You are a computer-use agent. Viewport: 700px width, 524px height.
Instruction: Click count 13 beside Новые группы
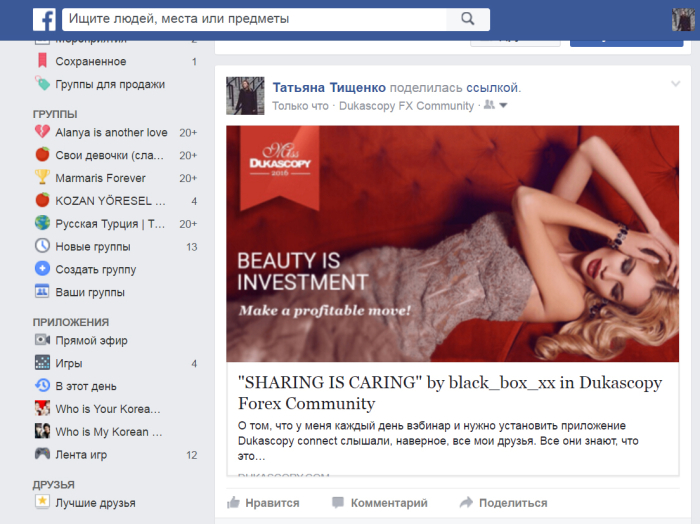pyautogui.click(x=192, y=247)
